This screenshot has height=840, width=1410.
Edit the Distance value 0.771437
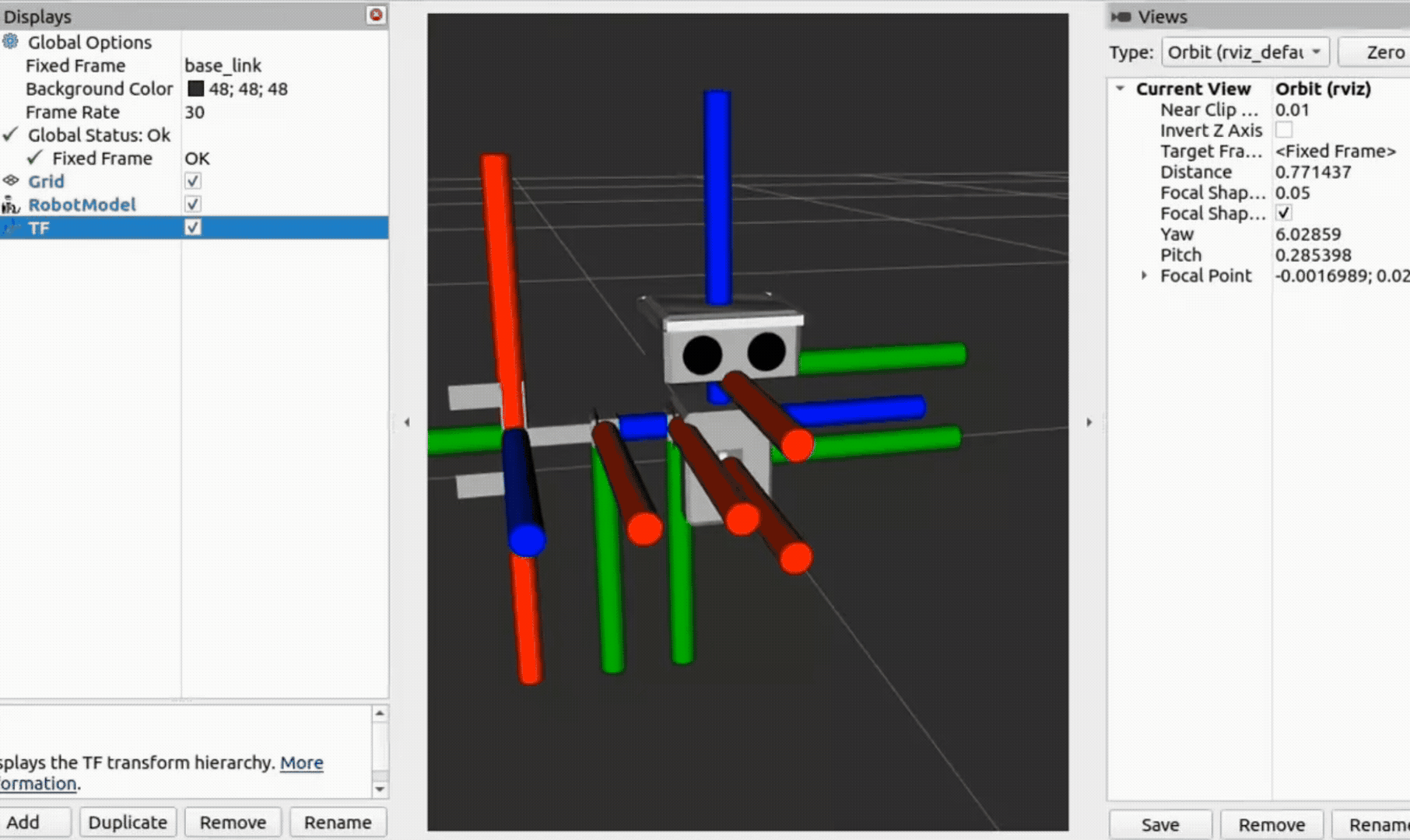pyautogui.click(x=1313, y=172)
